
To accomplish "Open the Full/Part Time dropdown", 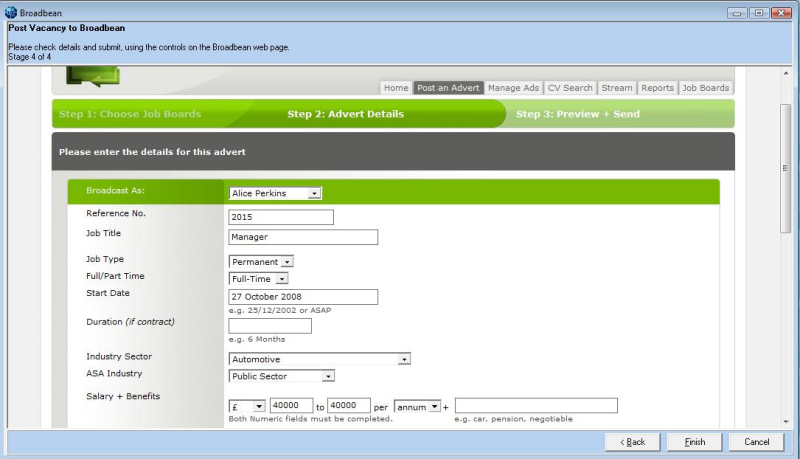I will coord(258,278).
